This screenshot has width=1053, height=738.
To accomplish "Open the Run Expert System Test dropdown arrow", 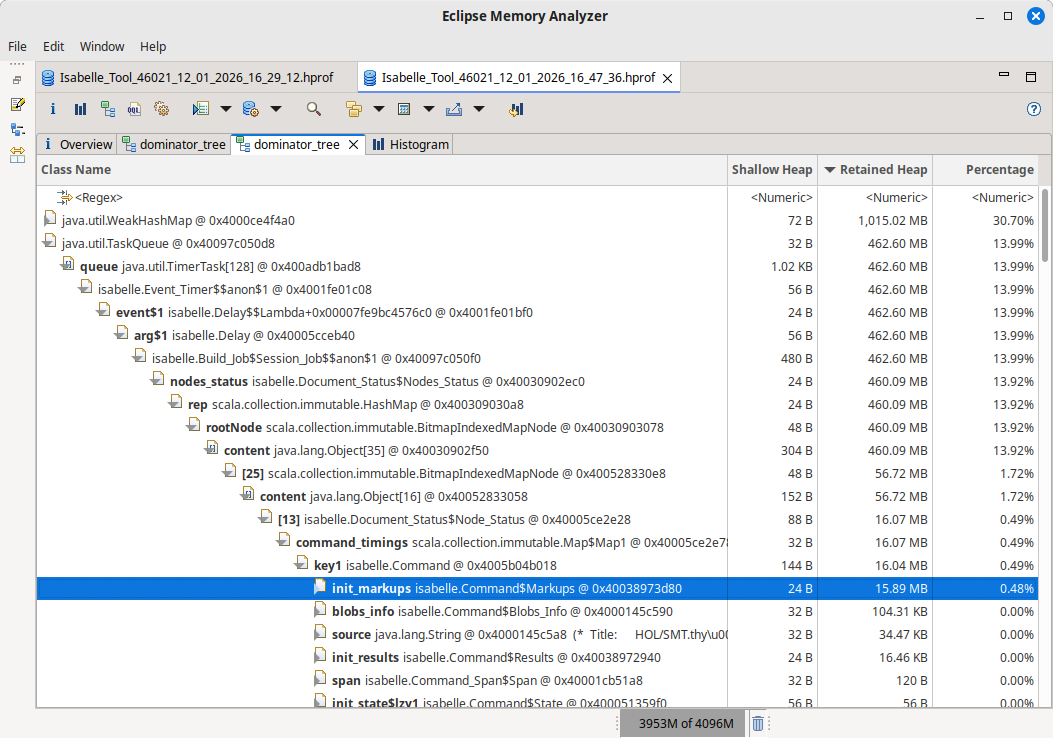I will [x=226, y=109].
